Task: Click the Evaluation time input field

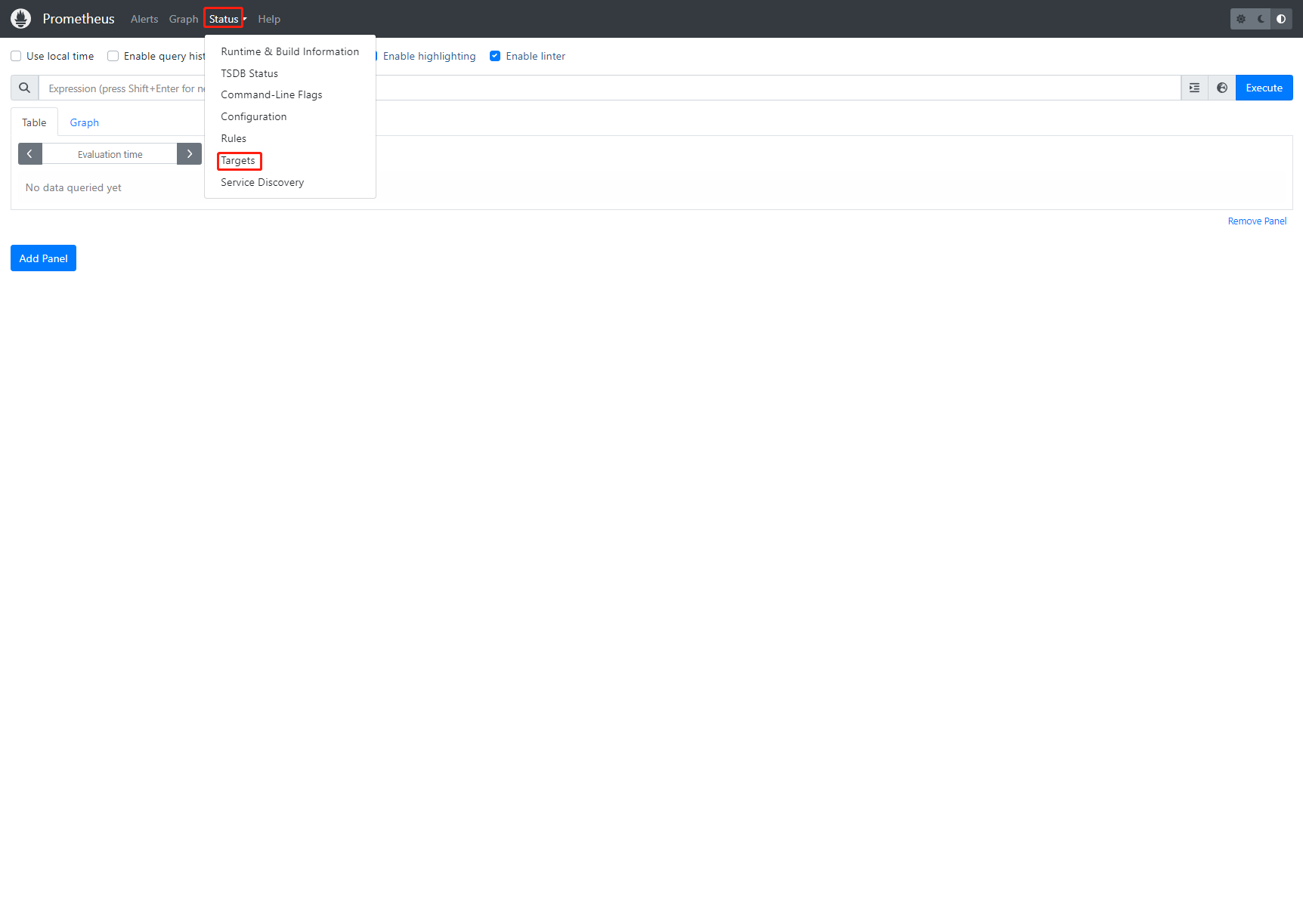Action: (x=110, y=154)
